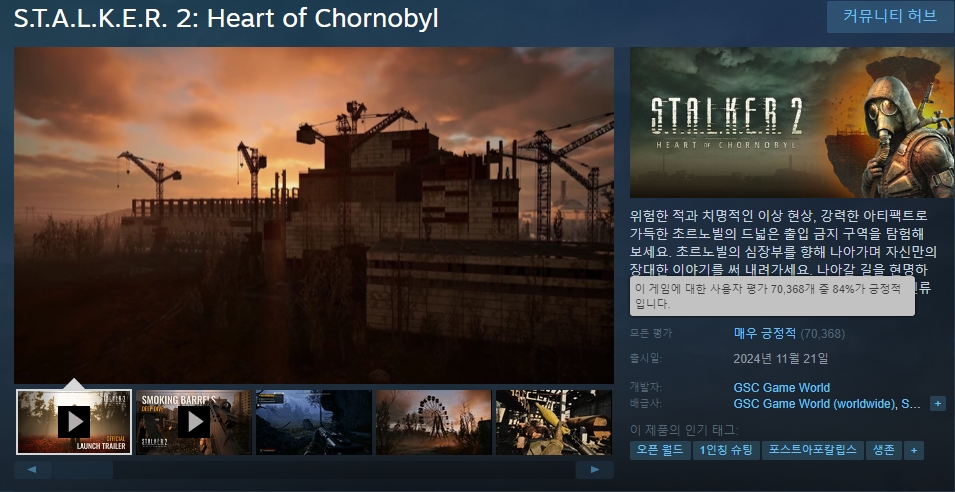Select the soldier aiming rifle screenshot thumbnail
The width and height of the screenshot is (955, 492).
[314, 422]
